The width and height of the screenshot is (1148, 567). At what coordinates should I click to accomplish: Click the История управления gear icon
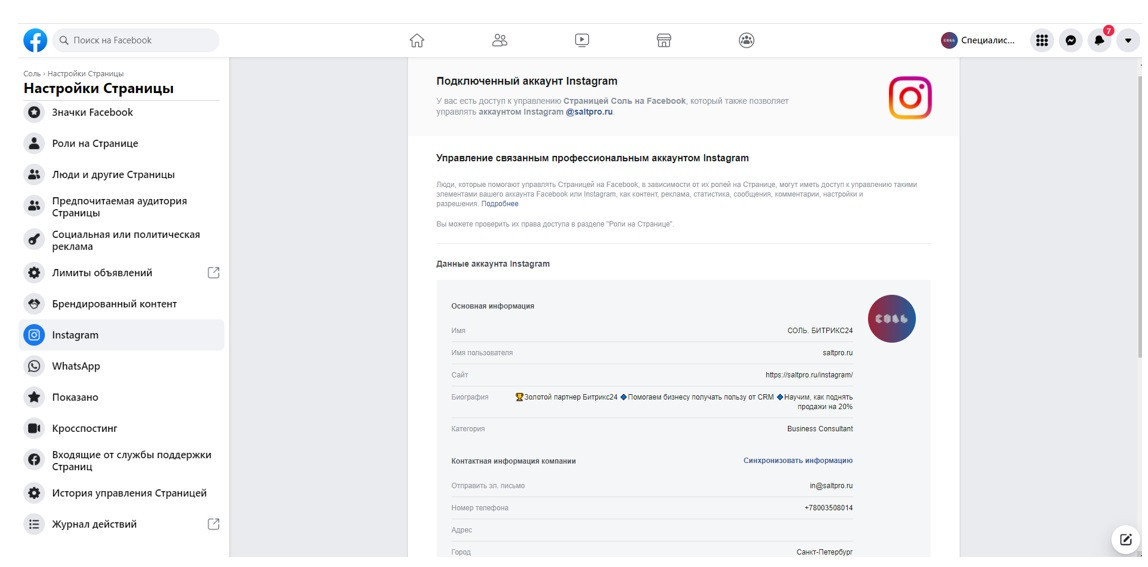pos(34,493)
